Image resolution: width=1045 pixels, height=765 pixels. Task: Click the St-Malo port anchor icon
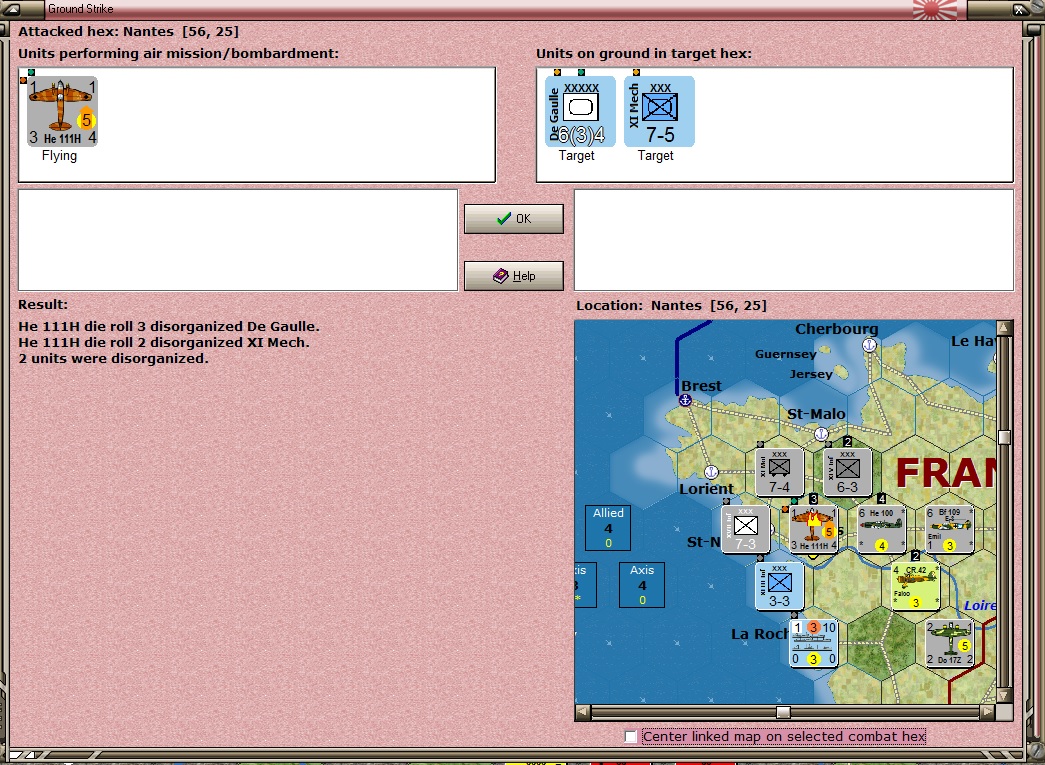[821, 434]
